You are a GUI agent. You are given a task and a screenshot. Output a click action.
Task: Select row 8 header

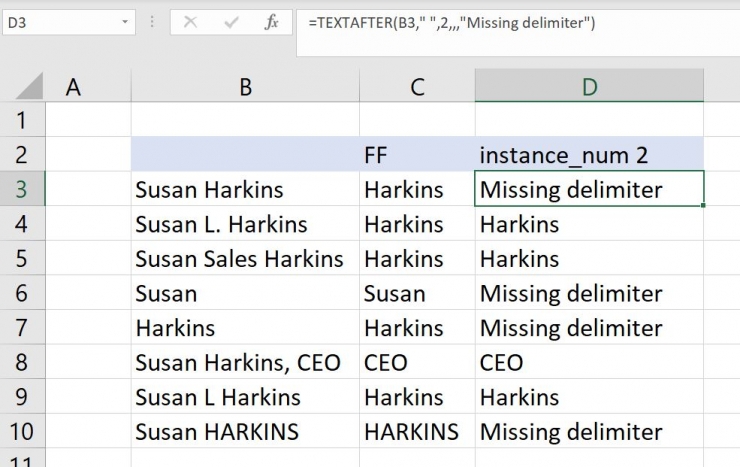click(x=24, y=363)
